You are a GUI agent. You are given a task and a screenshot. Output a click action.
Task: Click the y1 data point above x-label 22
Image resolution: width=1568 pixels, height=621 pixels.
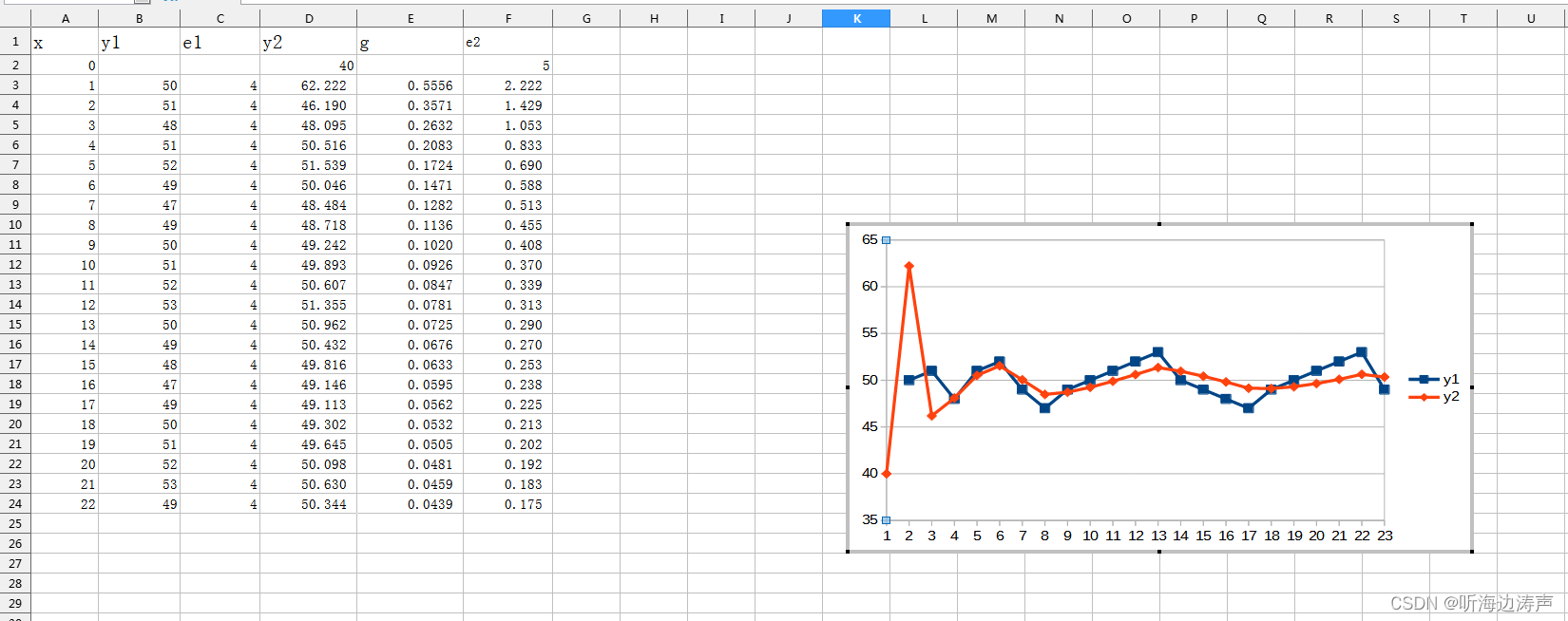pyautogui.click(x=1362, y=352)
